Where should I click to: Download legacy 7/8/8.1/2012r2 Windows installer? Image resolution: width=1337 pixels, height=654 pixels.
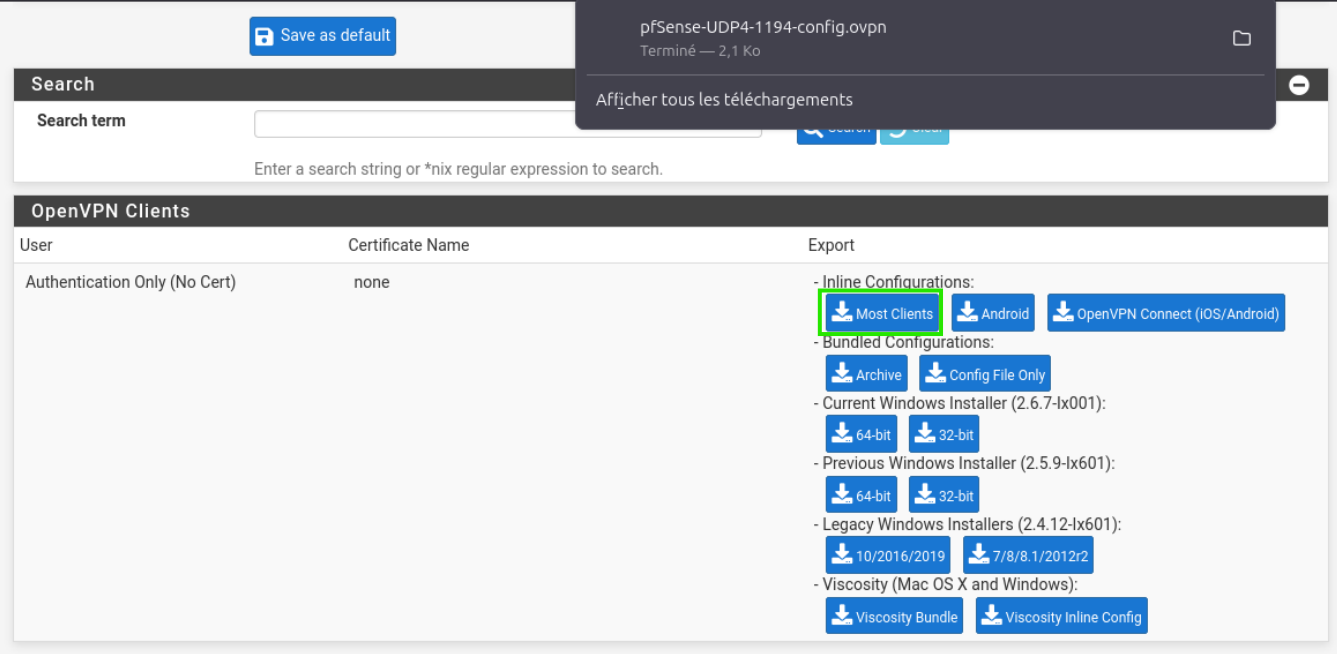pyautogui.click(x=1028, y=556)
